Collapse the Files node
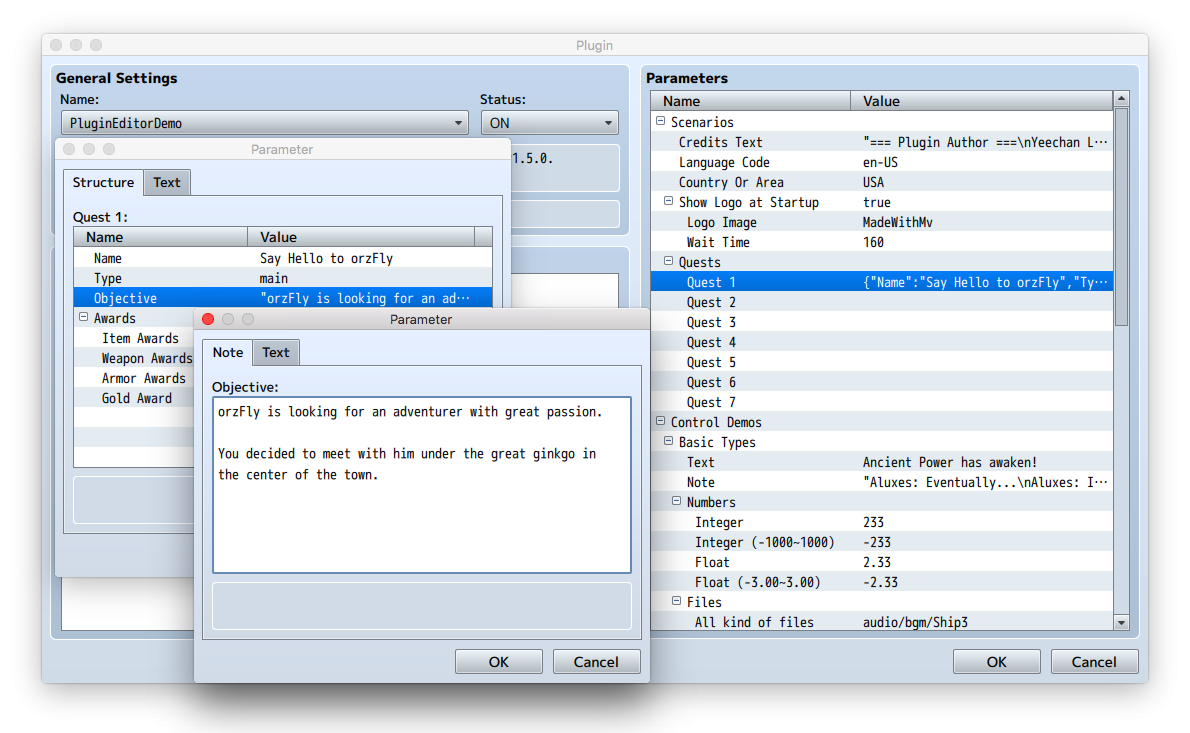Viewport: 1190px width, 733px height. (x=676, y=601)
